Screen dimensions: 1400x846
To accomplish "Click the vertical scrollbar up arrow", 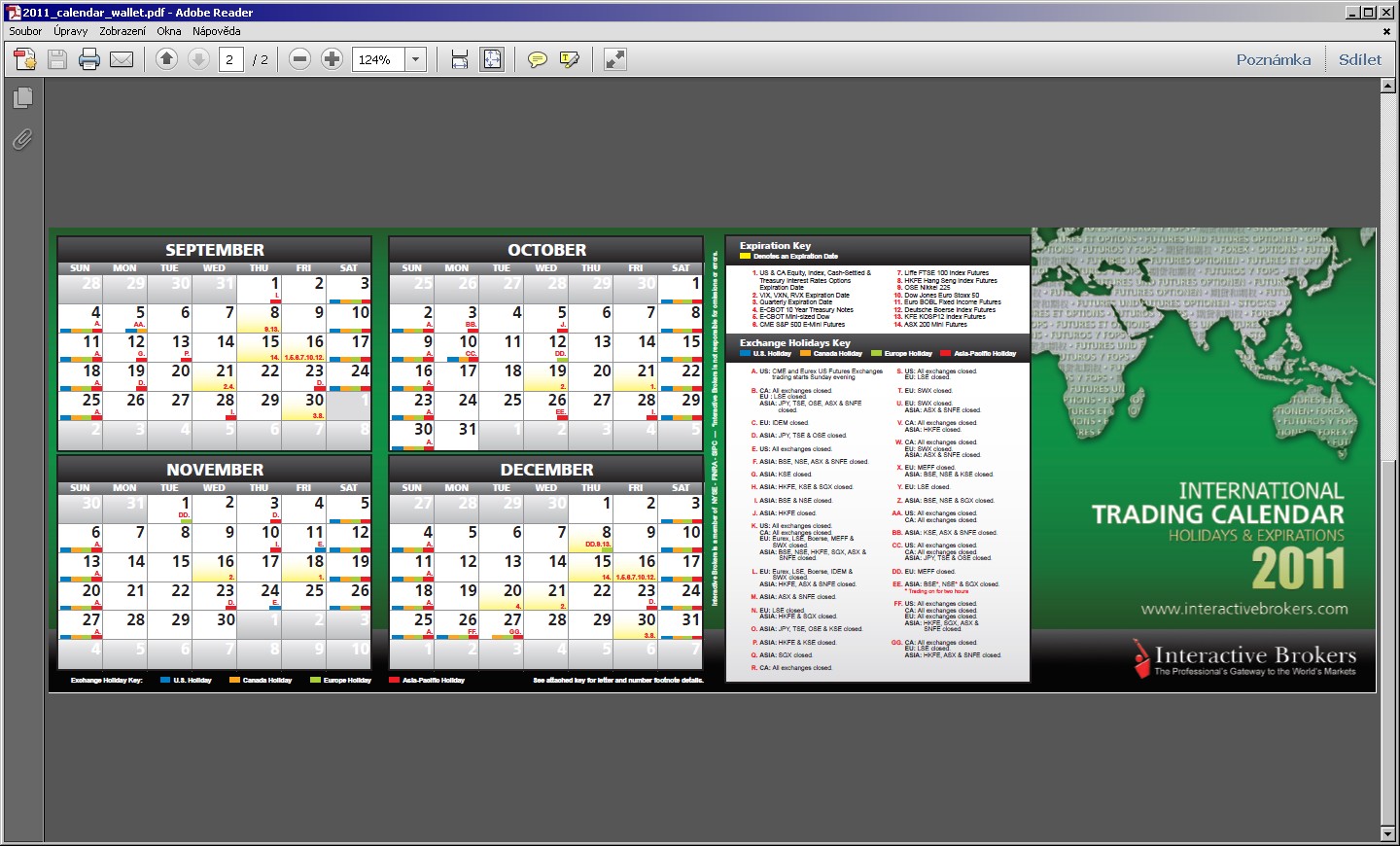I will click(x=1388, y=86).
